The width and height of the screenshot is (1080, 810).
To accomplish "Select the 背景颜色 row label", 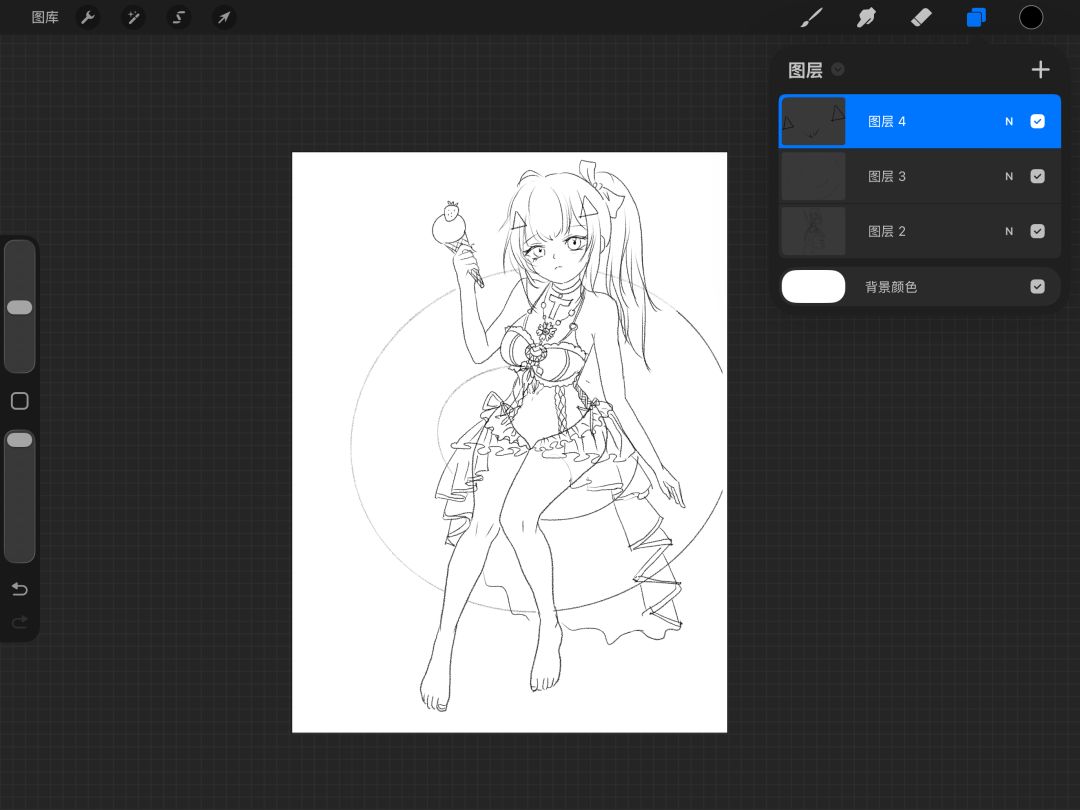I will coord(891,287).
